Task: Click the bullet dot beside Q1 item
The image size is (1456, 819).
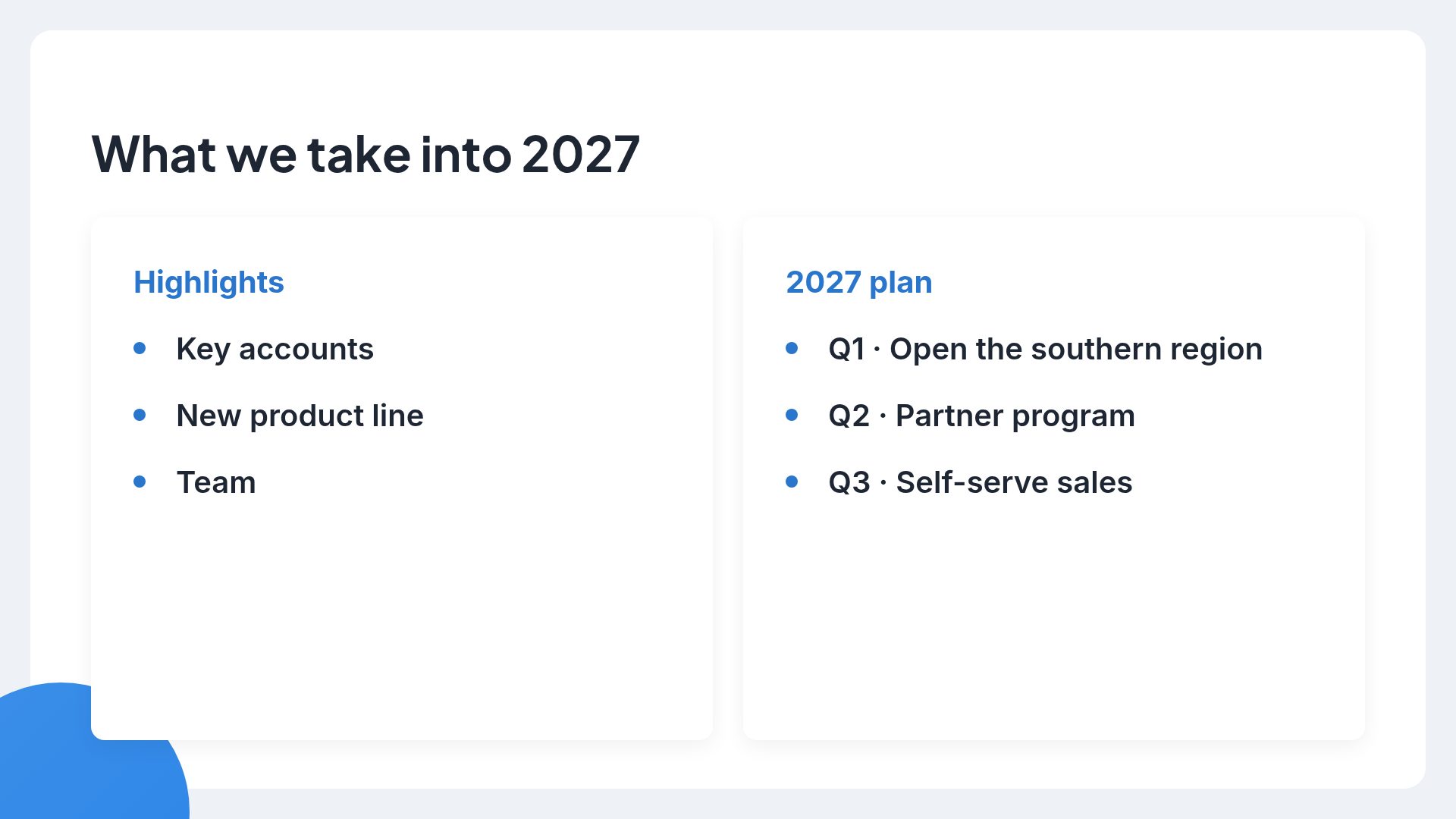Action: click(x=792, y=348)
